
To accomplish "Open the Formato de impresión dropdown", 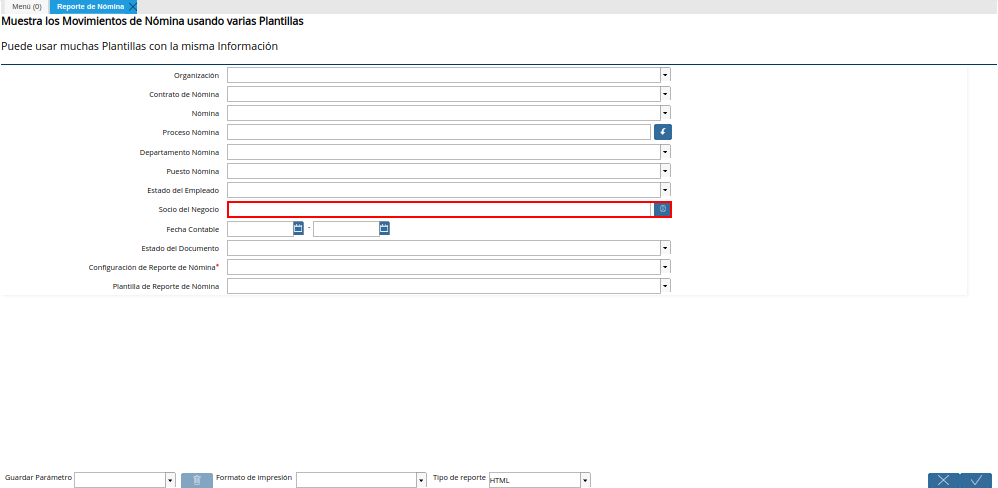I will coord(421,480).
